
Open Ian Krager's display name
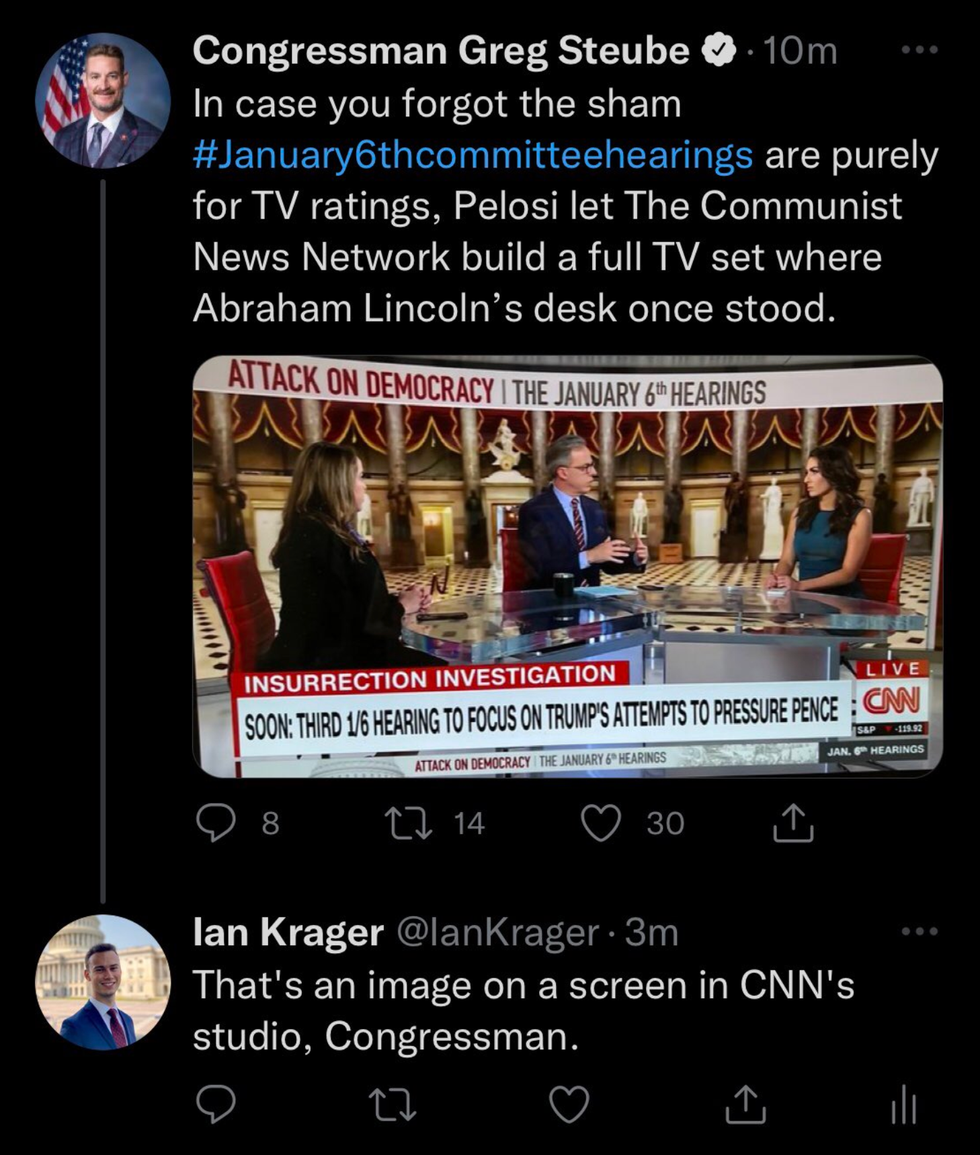(288, 932)
